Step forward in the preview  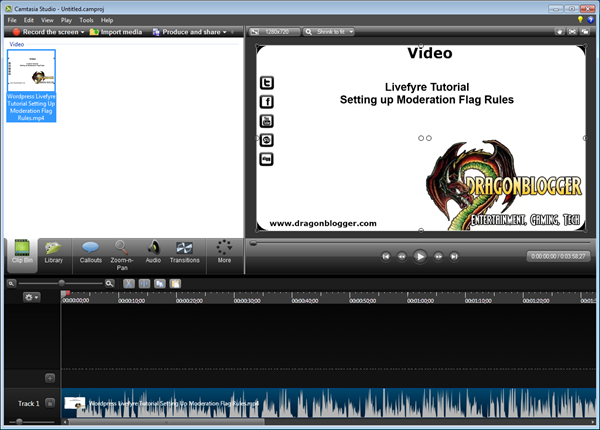coord(438,256)
